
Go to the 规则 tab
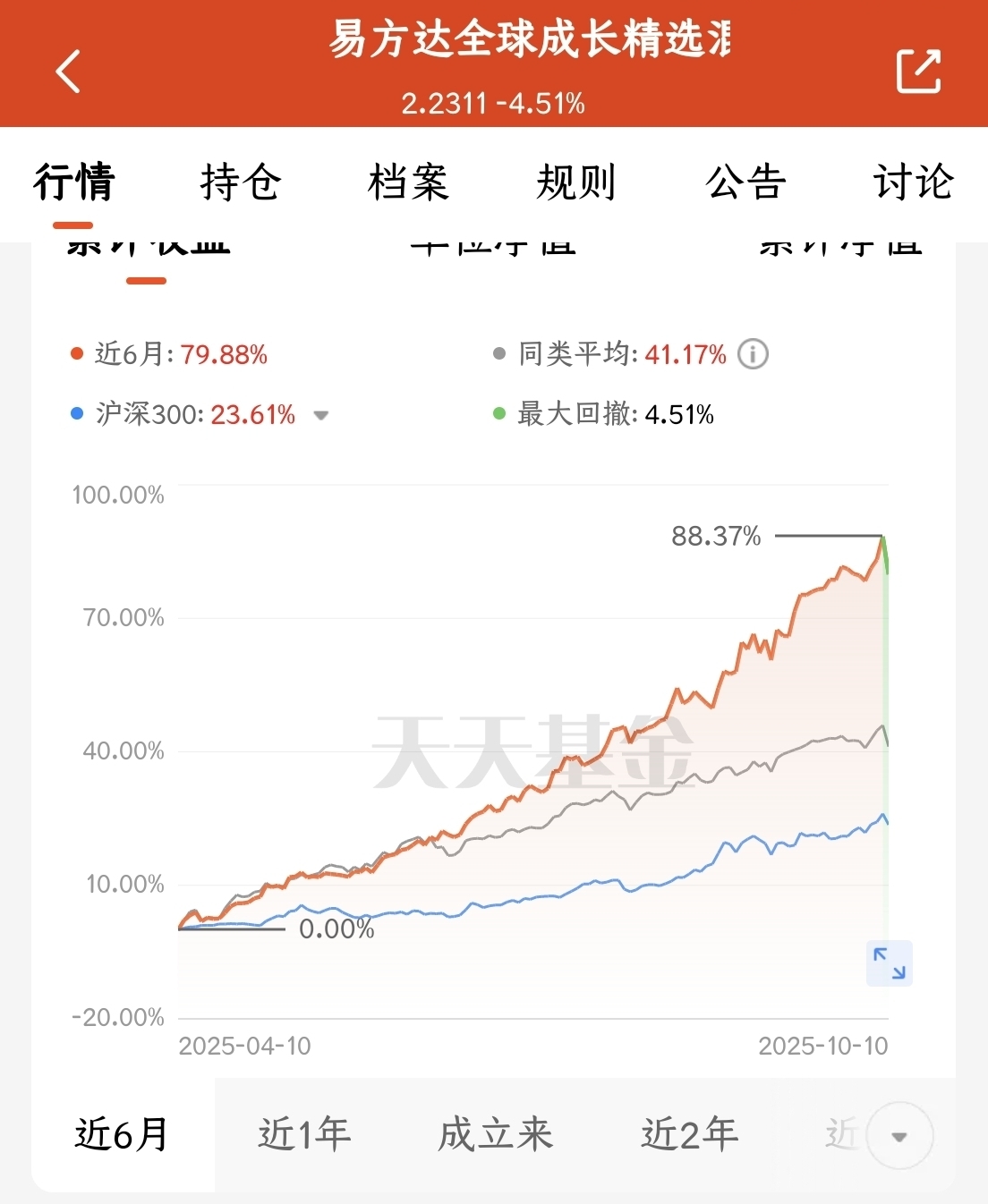pyautogui.click(x=576, y=182)
